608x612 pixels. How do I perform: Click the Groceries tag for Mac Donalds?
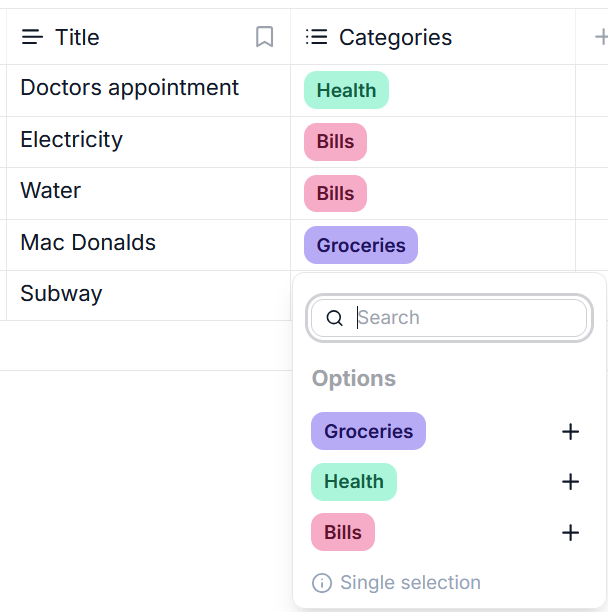pyautogui.click(x=361, y=245)
